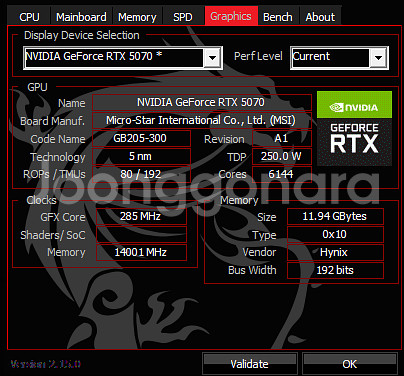404x376 pixels.
Task: Click the revision value A1
Action: click(x=282, y=138)
